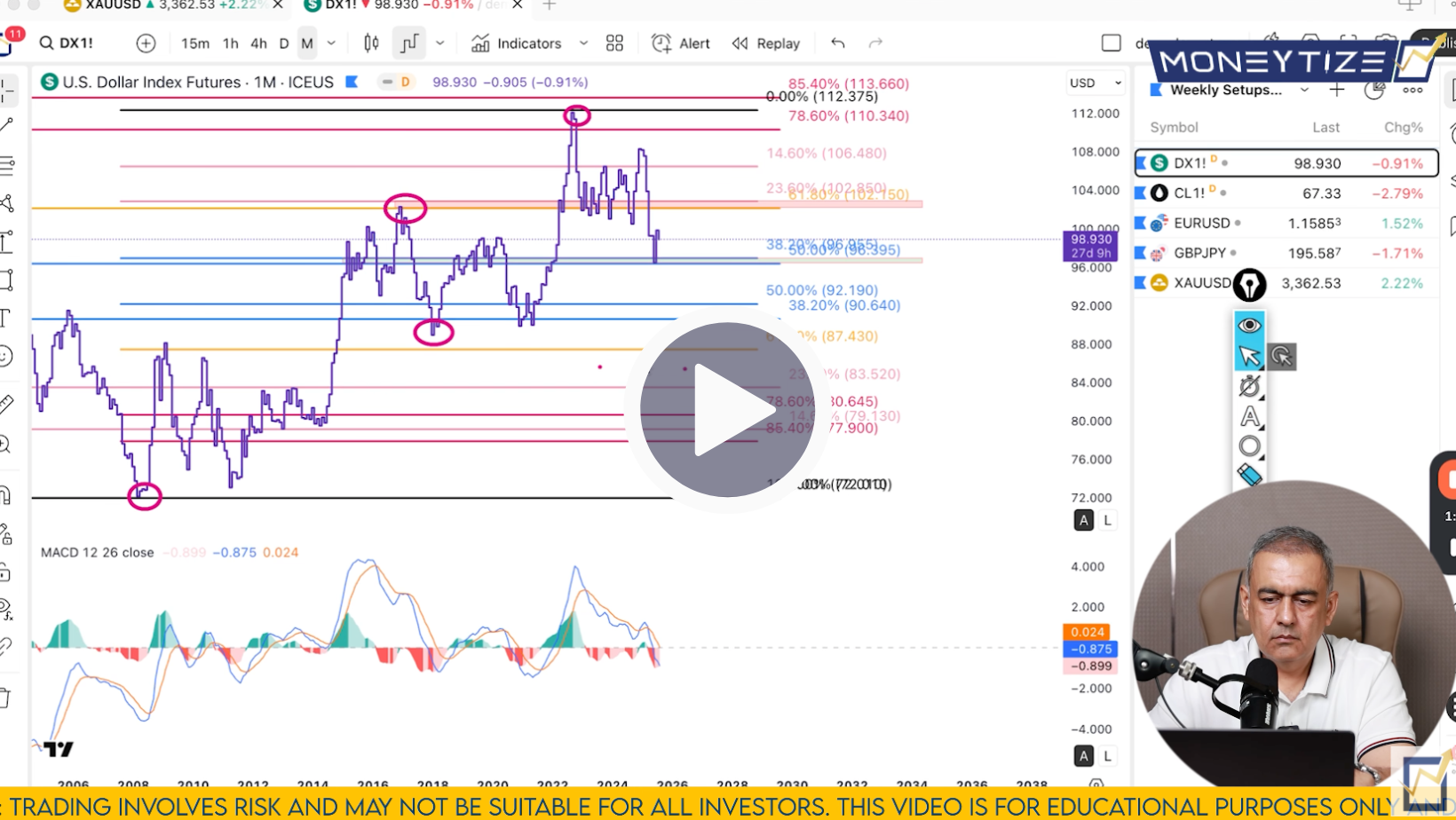Select the 1h timeframe
This screenshot has width=1456, height=820.
(230, 43)
